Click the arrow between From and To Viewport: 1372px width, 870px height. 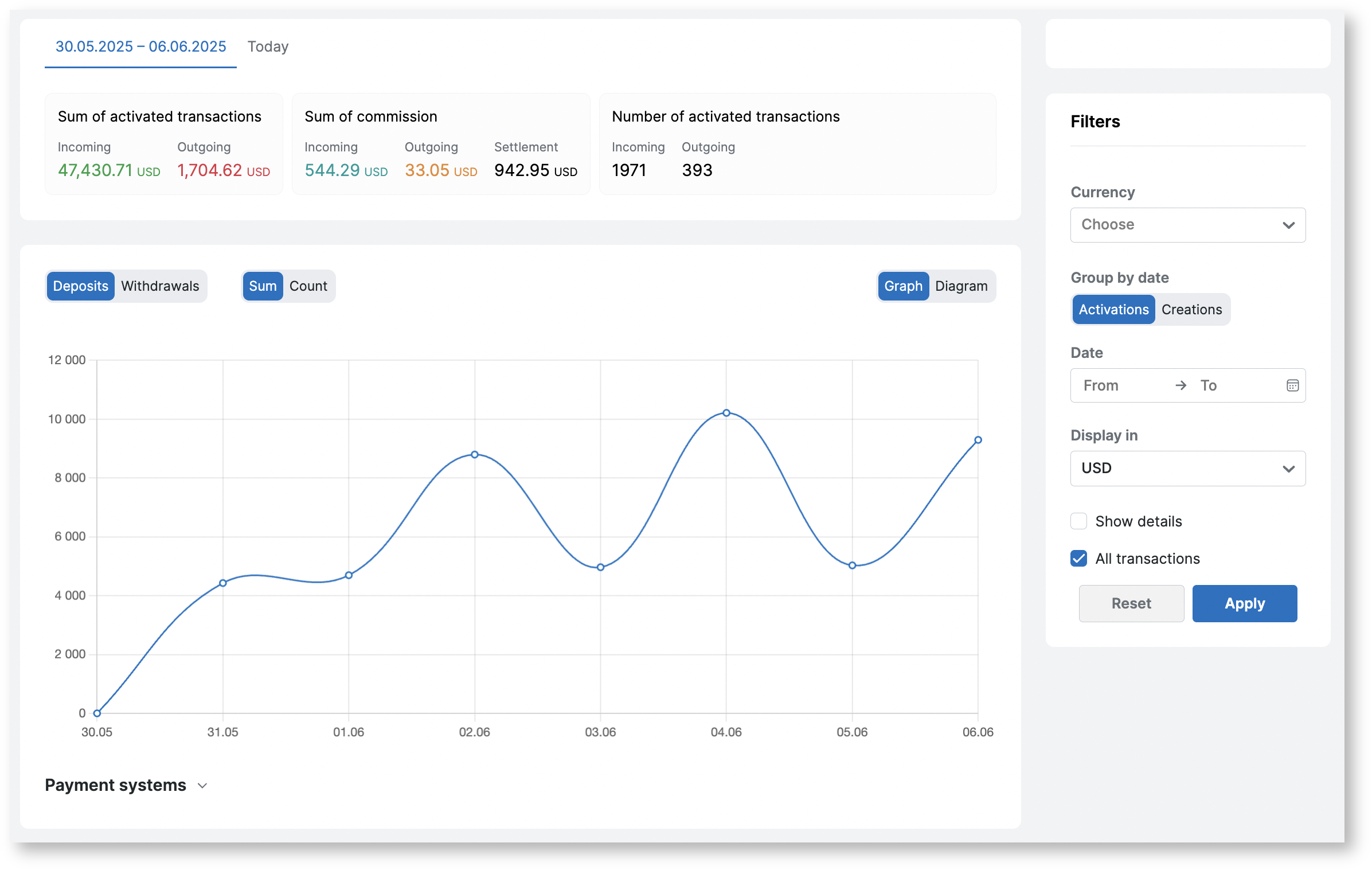[1181, 385]
